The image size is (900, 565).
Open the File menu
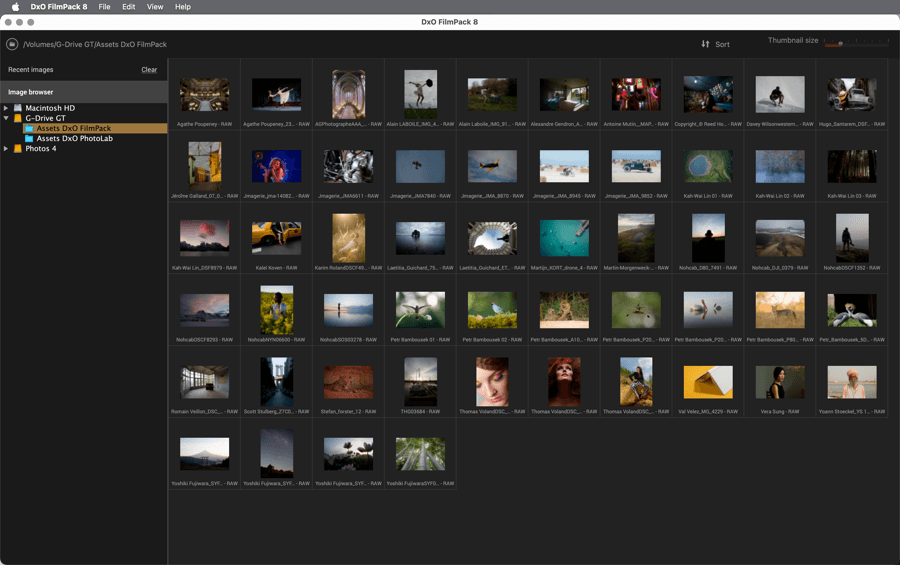104,7
